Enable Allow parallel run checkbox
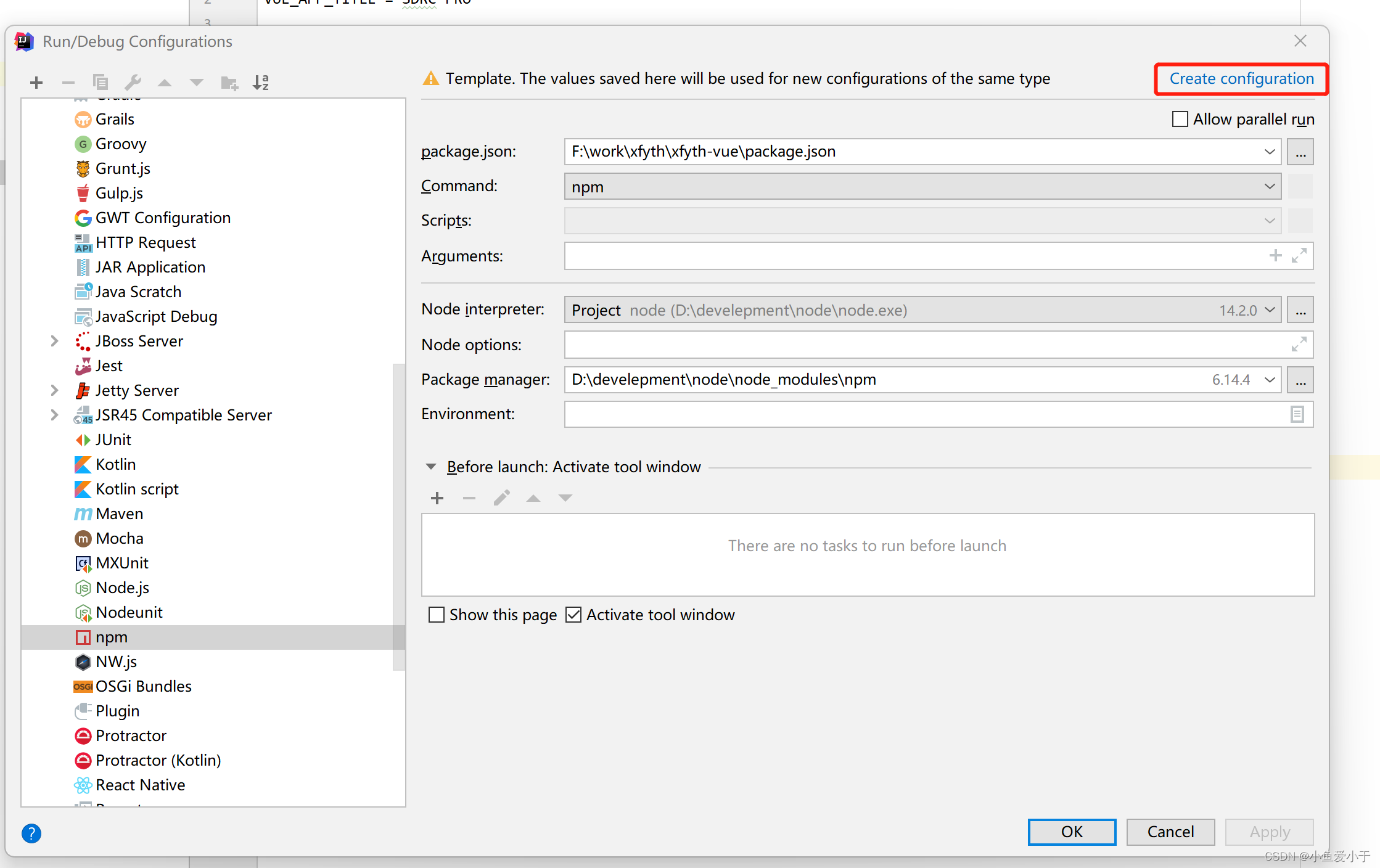This screenshot has height=868, width=1380. click(1180, 119)
